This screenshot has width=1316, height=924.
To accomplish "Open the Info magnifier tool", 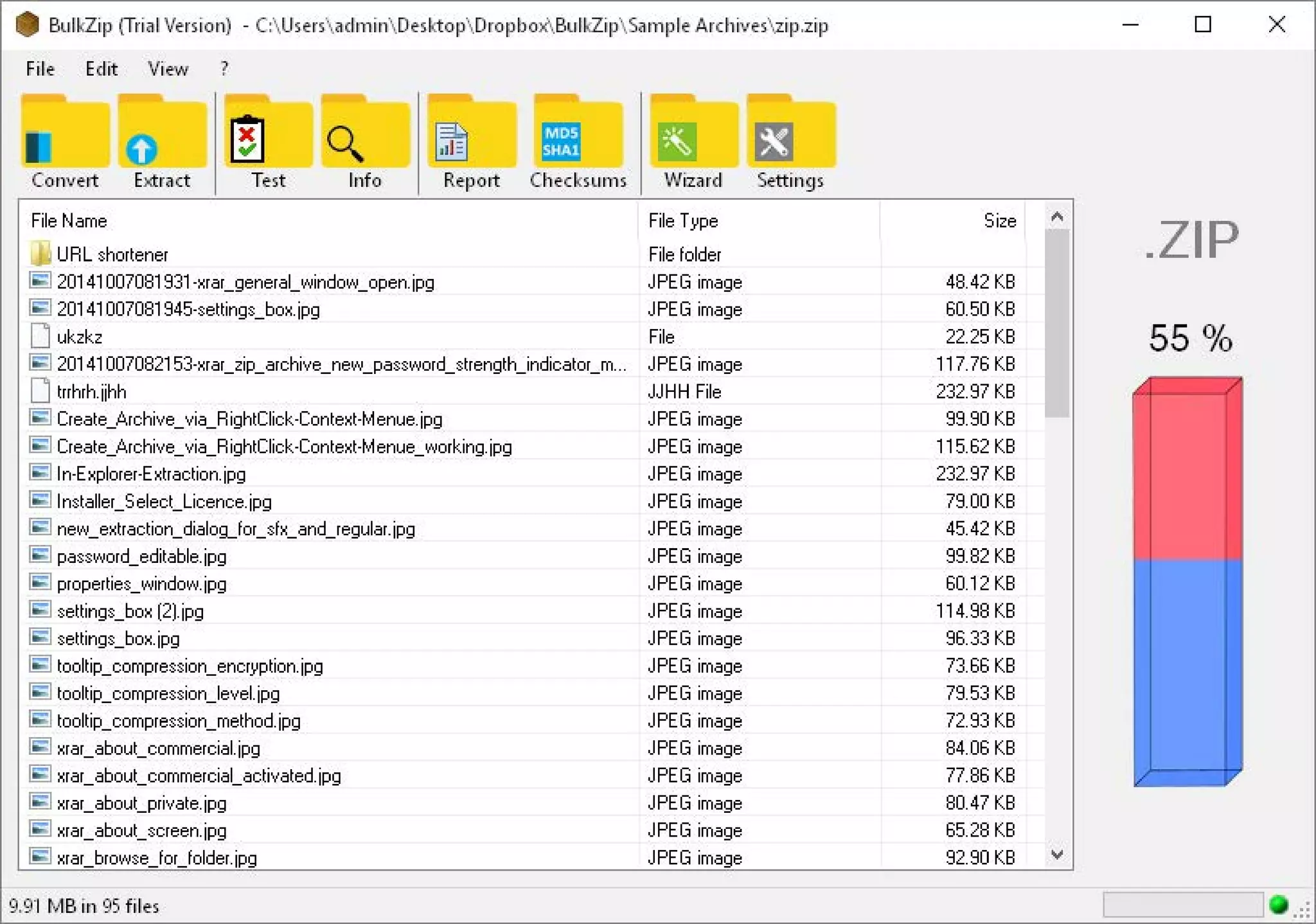I will (x=364, y=141).
